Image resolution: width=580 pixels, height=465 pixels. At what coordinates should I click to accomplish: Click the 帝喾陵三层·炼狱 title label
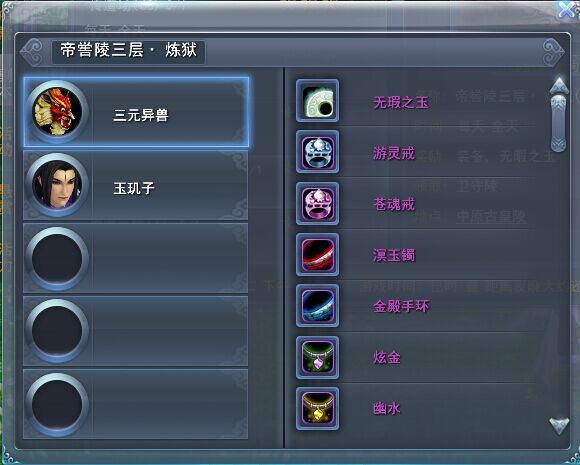(128, 50)
